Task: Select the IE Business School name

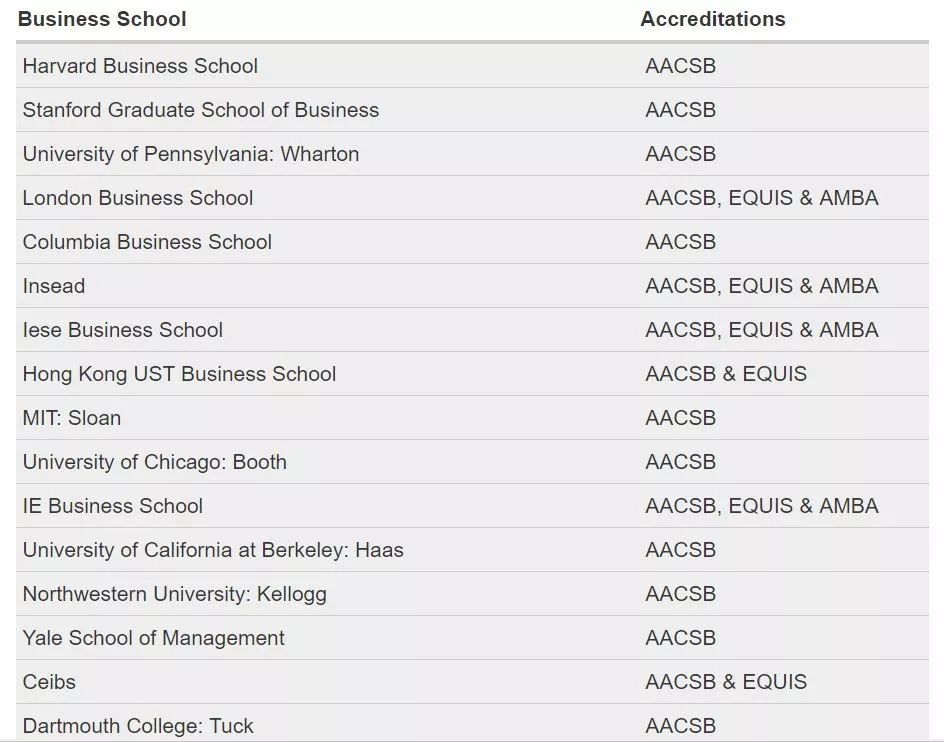Action: pyautogui.click(x=113, y=506)
